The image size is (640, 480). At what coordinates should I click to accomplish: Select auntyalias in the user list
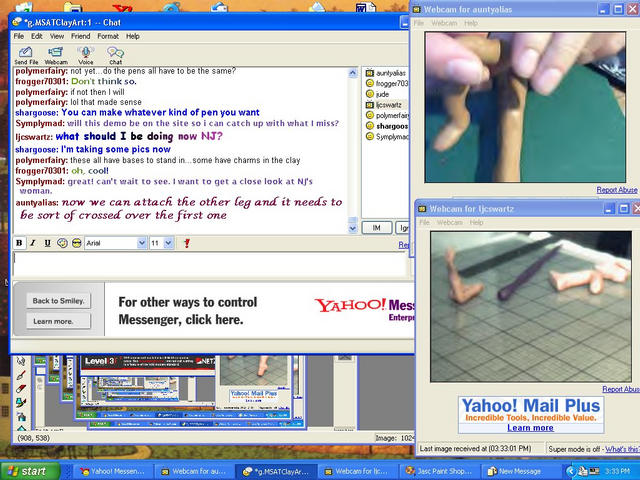click(386, 73)
